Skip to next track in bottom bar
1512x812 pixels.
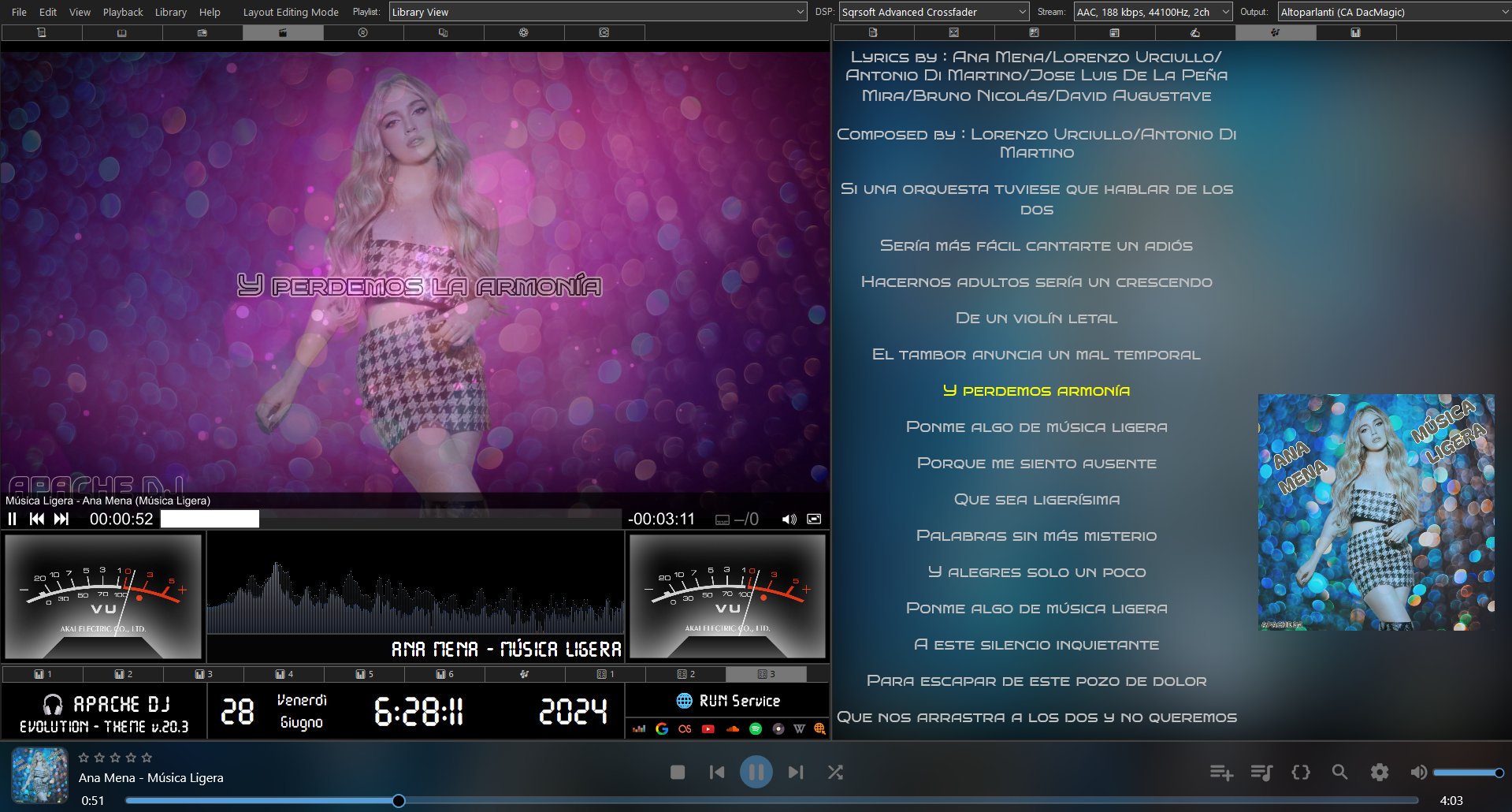click(x=796, y=773)
